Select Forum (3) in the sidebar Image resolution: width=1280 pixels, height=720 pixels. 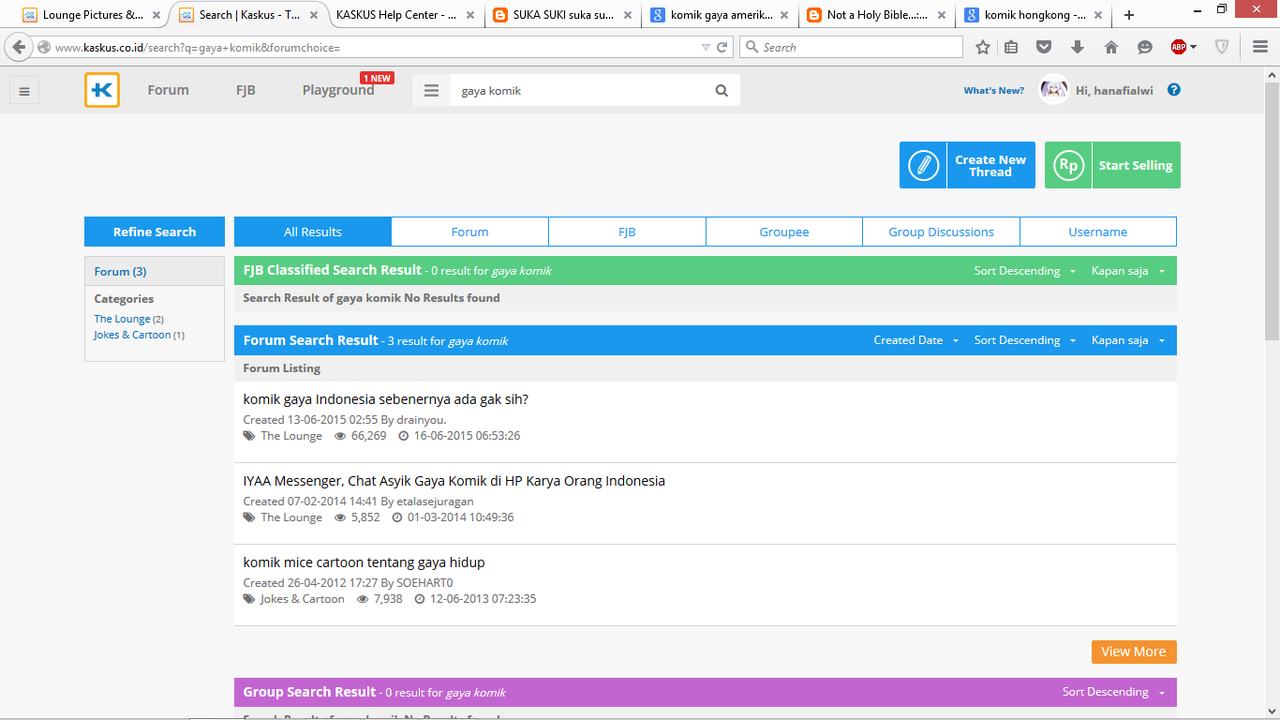(120, 271)
